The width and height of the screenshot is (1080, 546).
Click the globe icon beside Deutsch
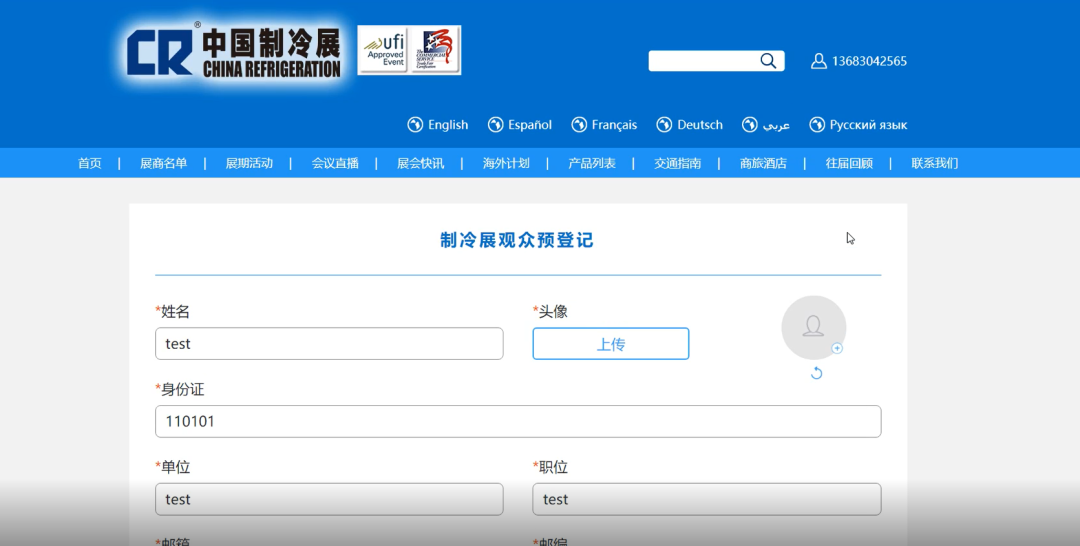point(664,125)
